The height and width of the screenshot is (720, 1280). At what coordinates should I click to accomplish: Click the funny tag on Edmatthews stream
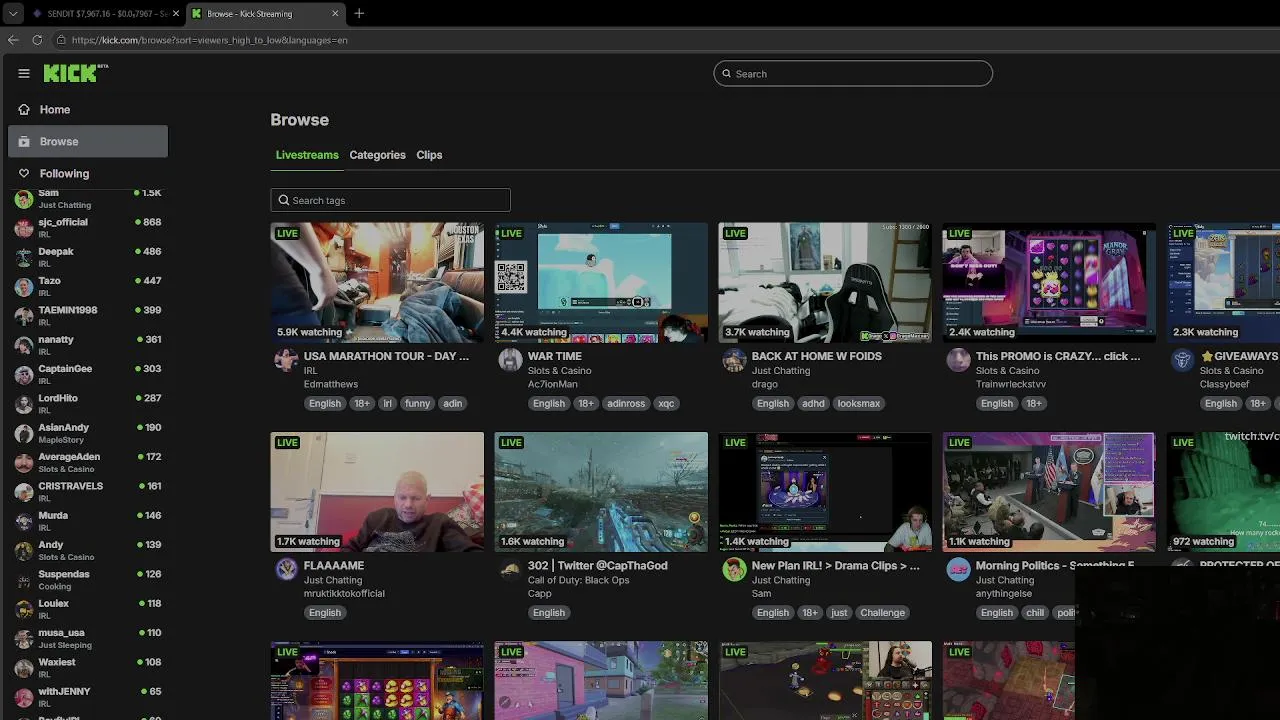417,403
